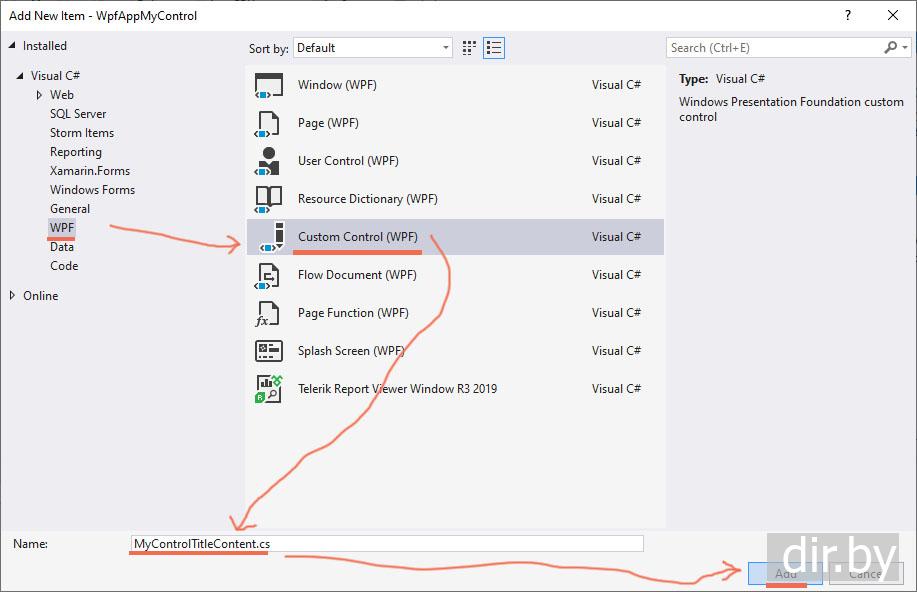Select the Storm Items category
917x592 pixels.
click(x=82, y=133)
